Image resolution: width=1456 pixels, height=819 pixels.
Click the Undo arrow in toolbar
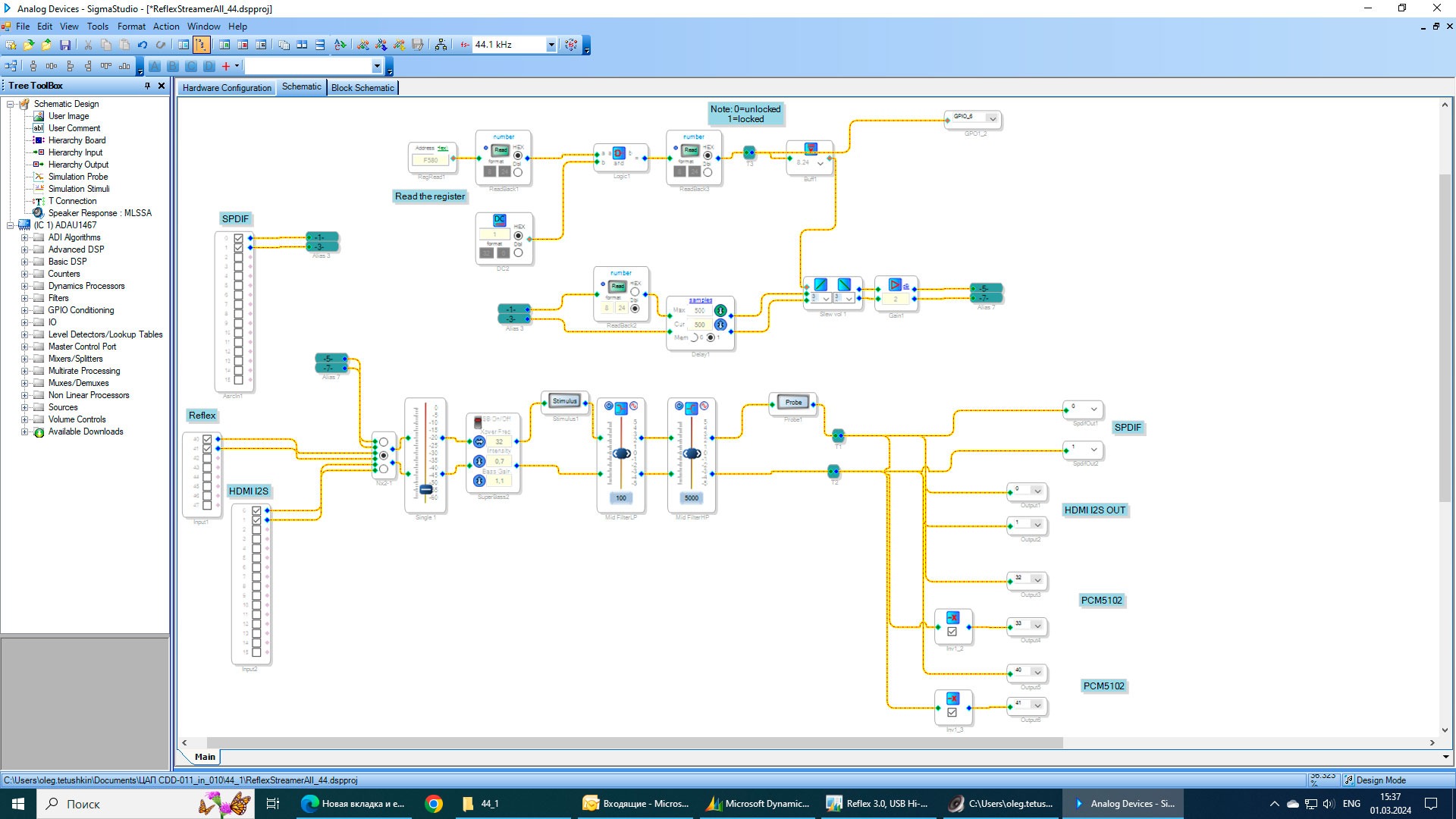click(142, 45)
